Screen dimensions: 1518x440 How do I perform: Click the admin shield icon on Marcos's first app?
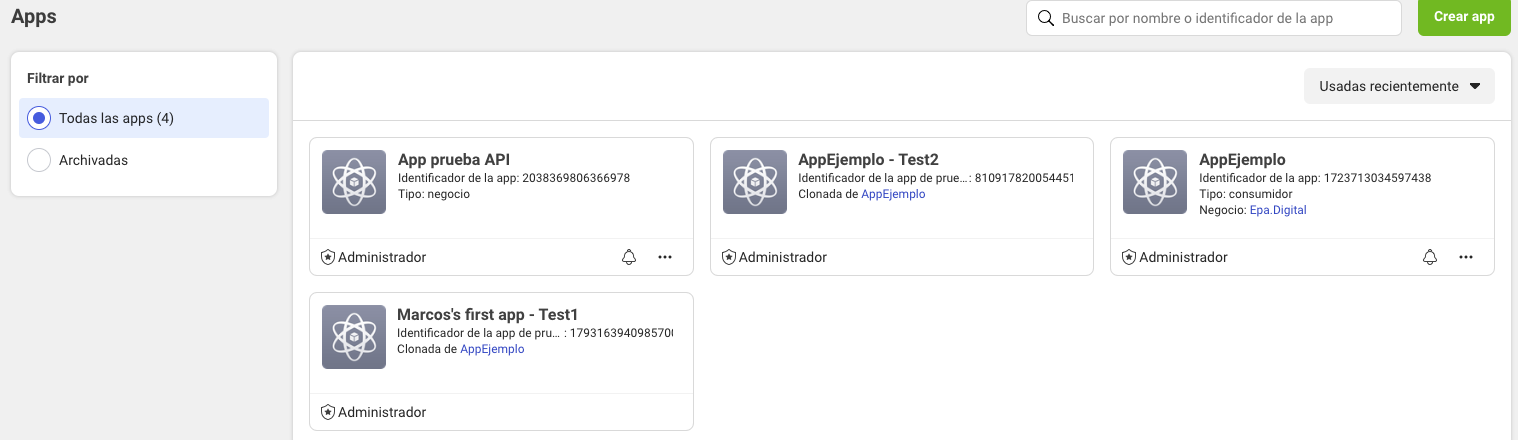pyautogui.click(x=328, y=412)
